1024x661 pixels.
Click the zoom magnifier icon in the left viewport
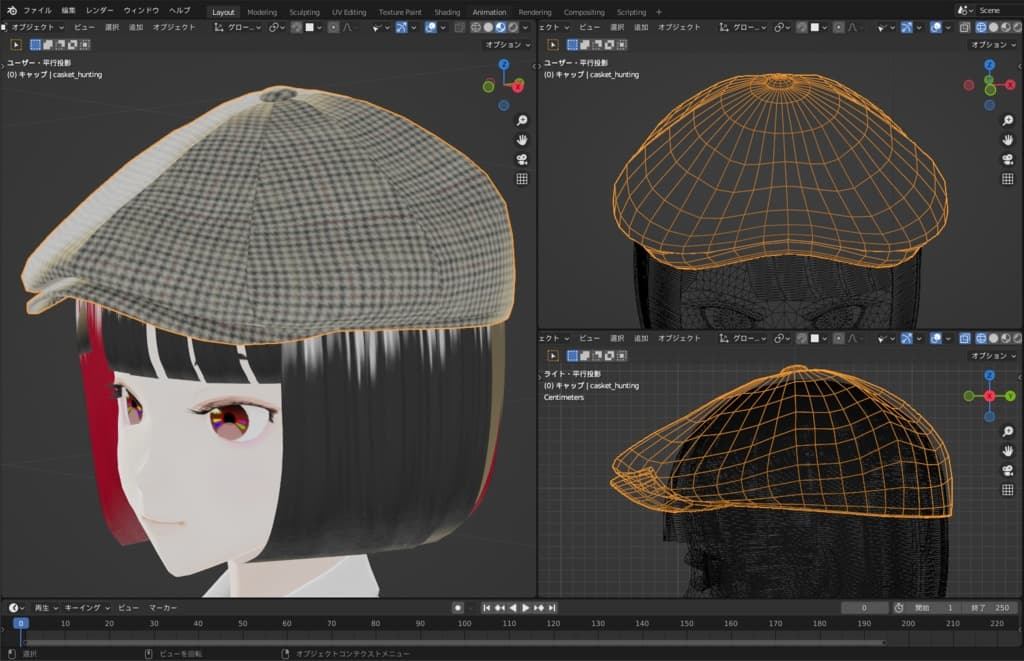(521, 120)
